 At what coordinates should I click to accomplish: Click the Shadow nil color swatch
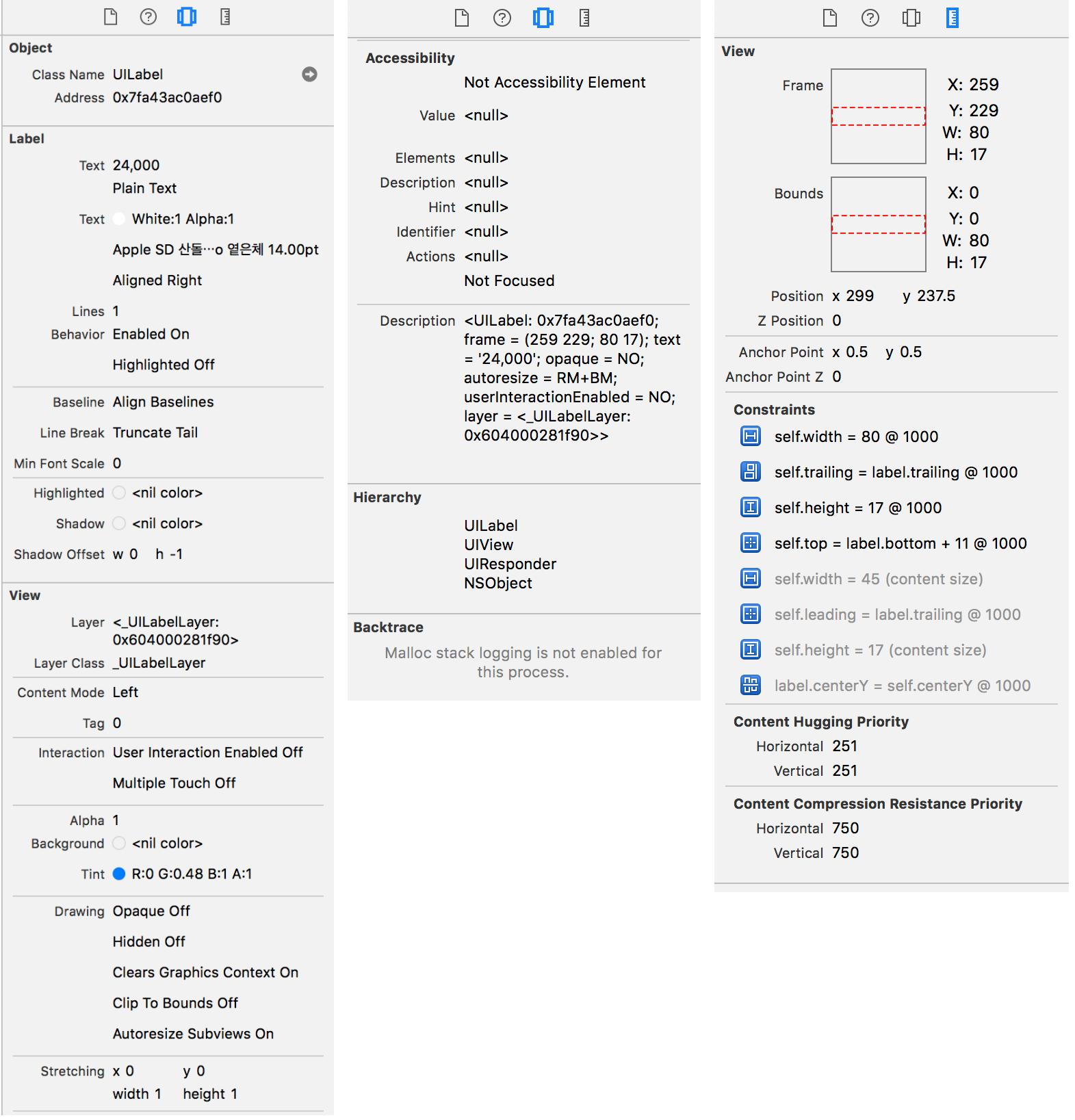(119, 523)
